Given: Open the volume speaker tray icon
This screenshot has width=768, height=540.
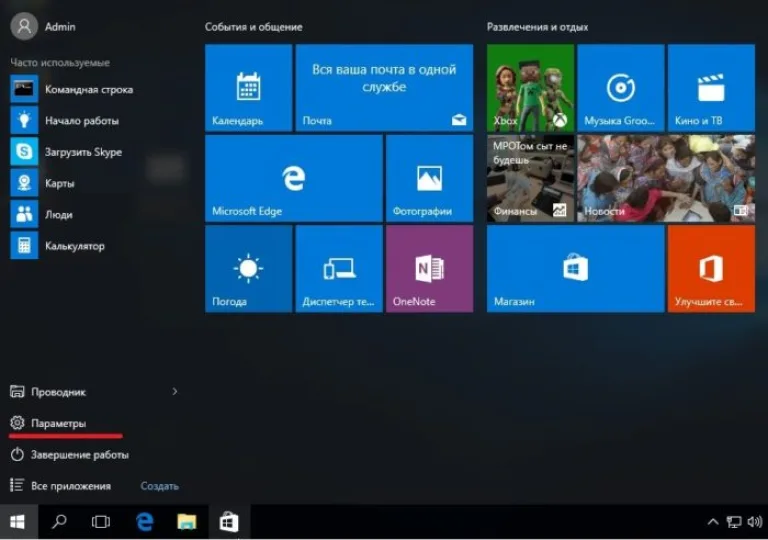Looking at the screenshot, I should click(x=755, y=522).
